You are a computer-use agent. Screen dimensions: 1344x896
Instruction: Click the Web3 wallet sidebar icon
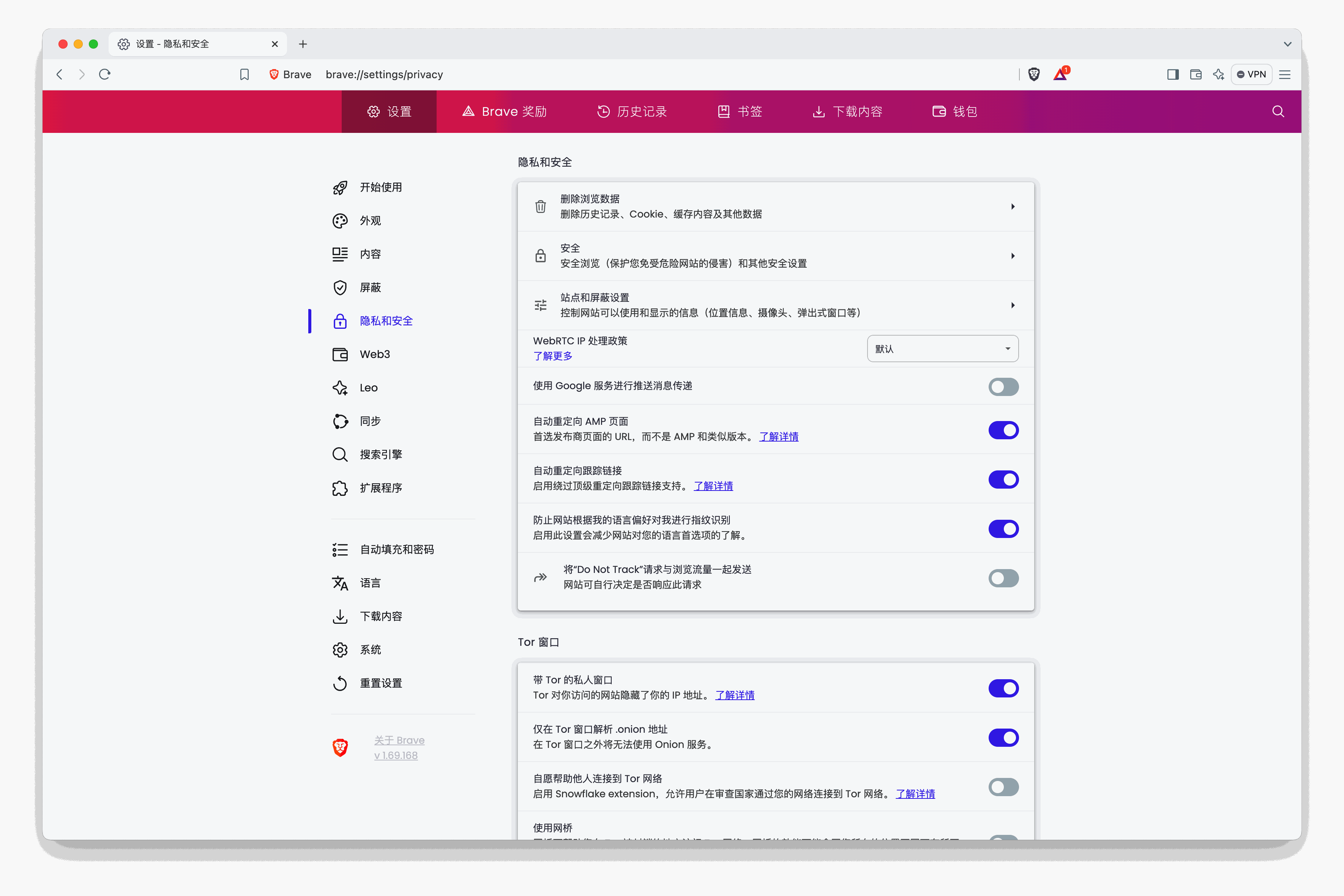[340, 354]
